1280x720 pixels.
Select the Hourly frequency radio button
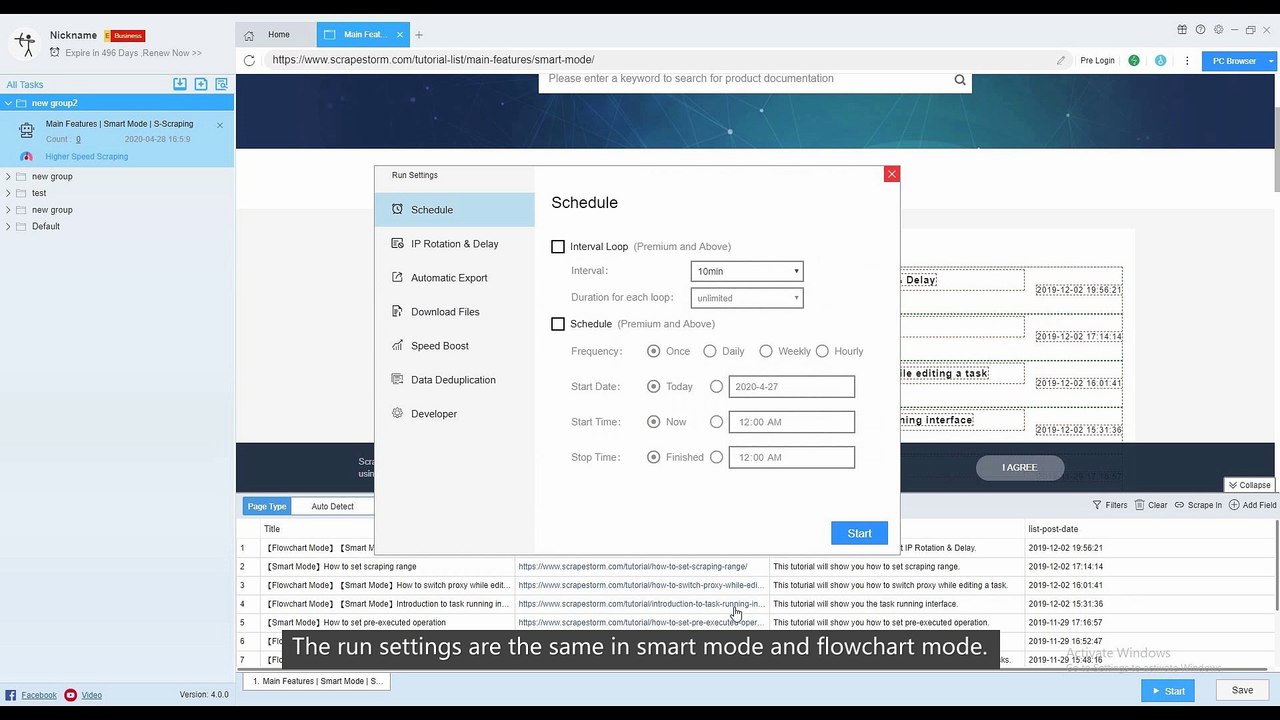(822, 351)
